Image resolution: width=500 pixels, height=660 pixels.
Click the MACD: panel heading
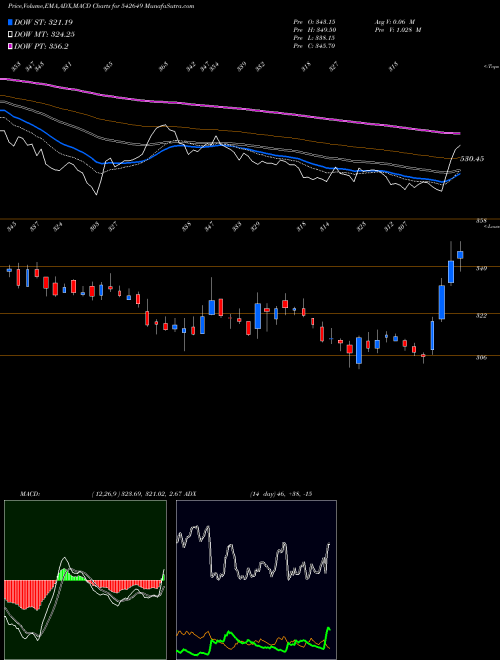[x=29, y=494]
